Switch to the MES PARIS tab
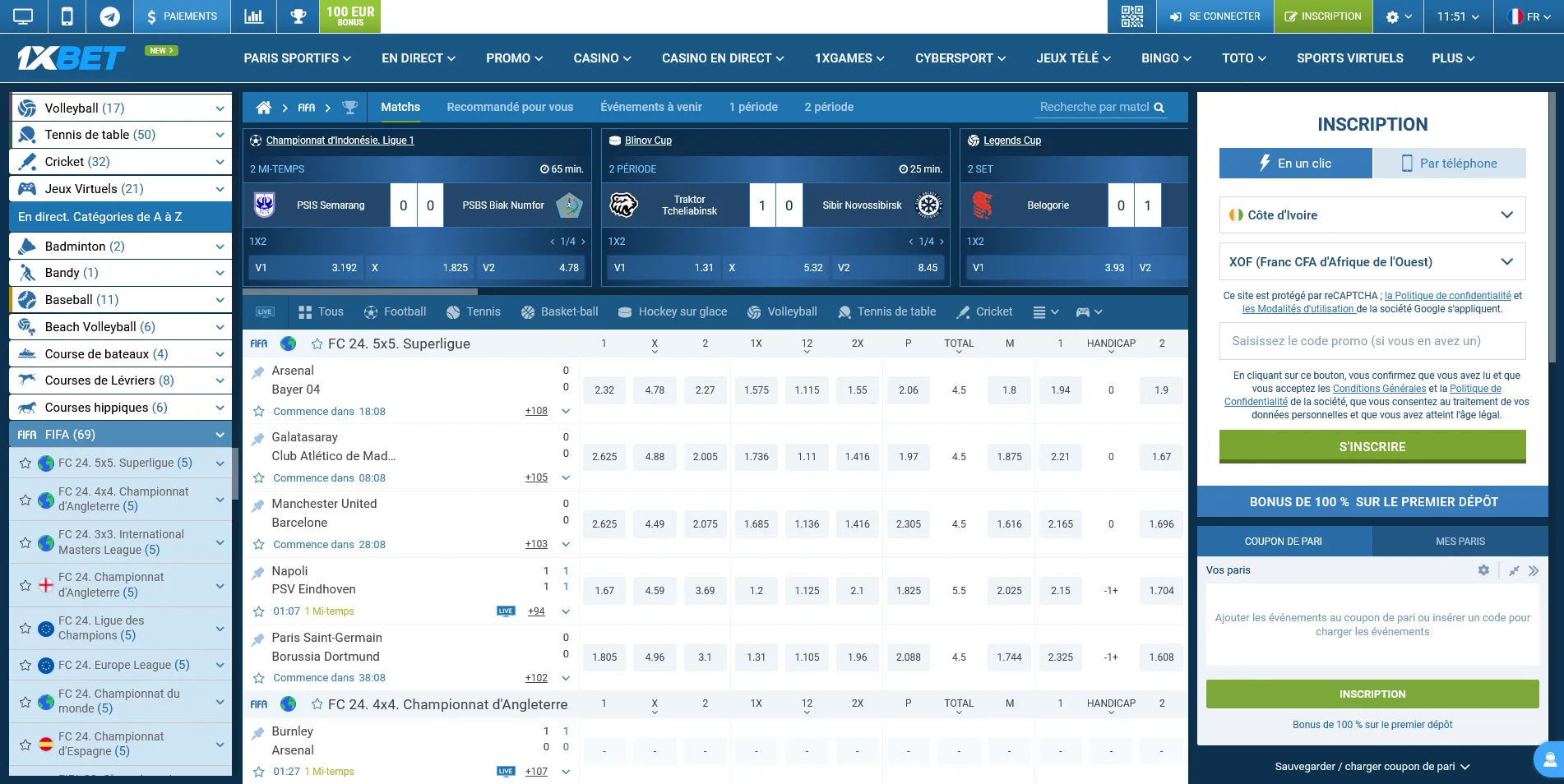Viewport: 1564px width, 784px height. pos(1460,542)
